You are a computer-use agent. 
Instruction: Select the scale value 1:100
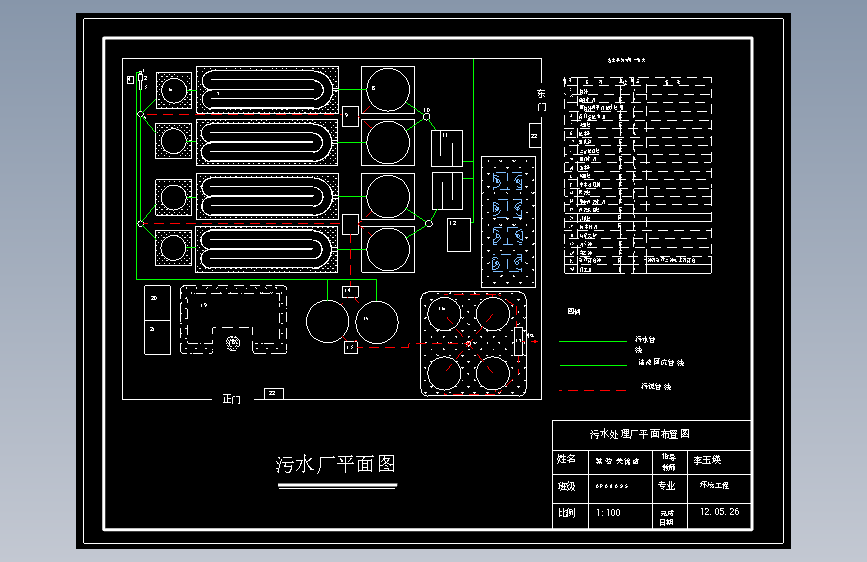[x=608, y=513]
